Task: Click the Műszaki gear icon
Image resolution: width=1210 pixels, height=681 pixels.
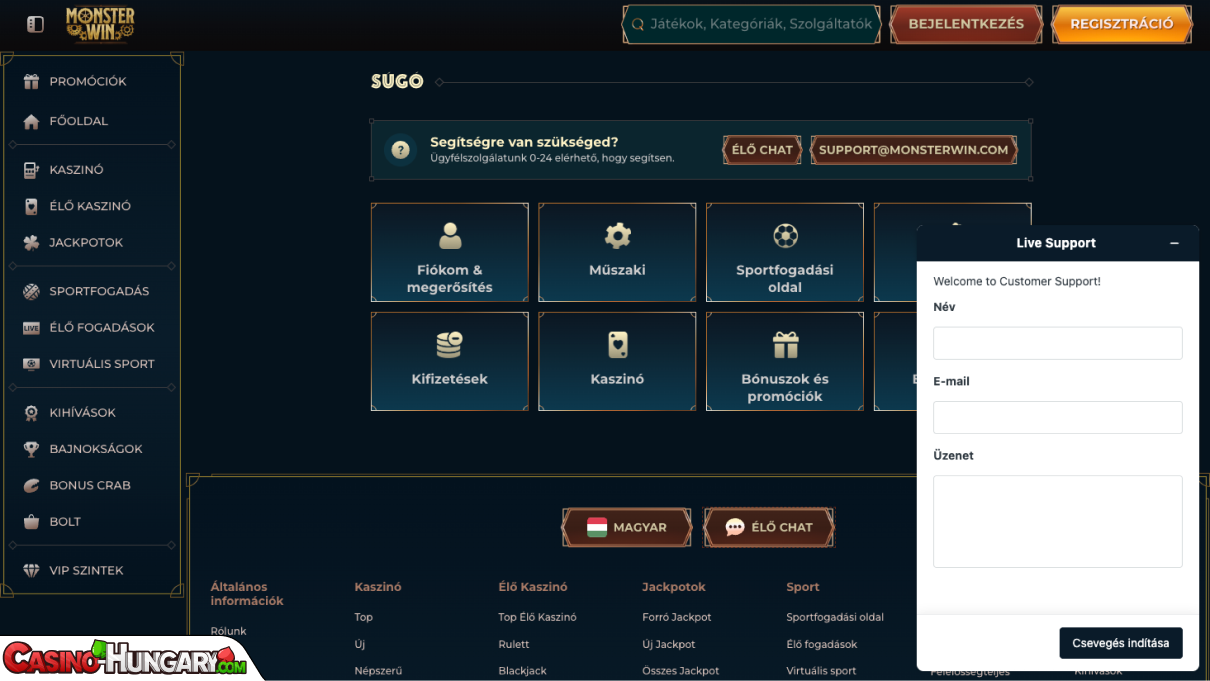Action: pyautogui.click(x=618, y=236)
